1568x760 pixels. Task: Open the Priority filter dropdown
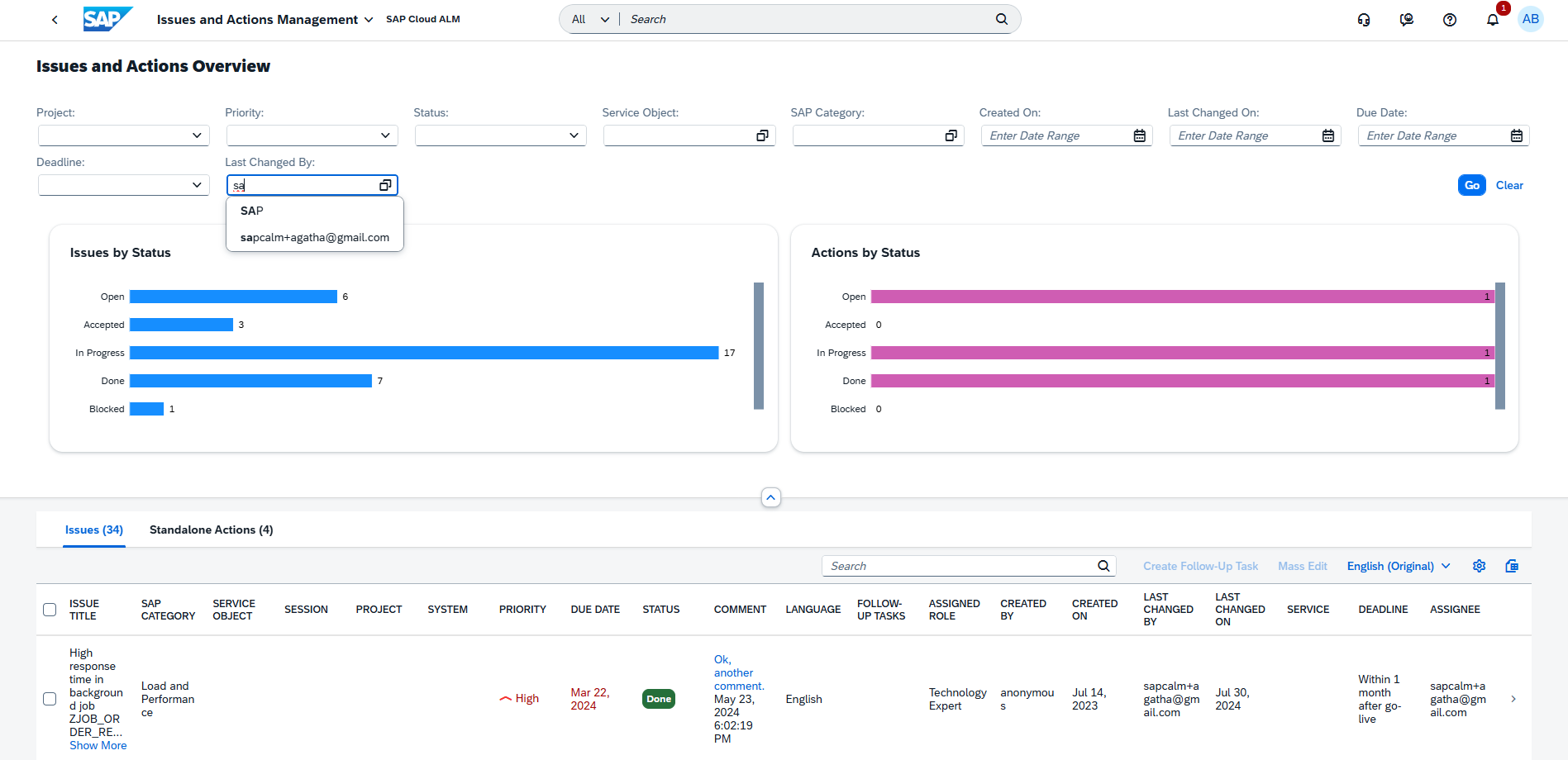[385, 135]
